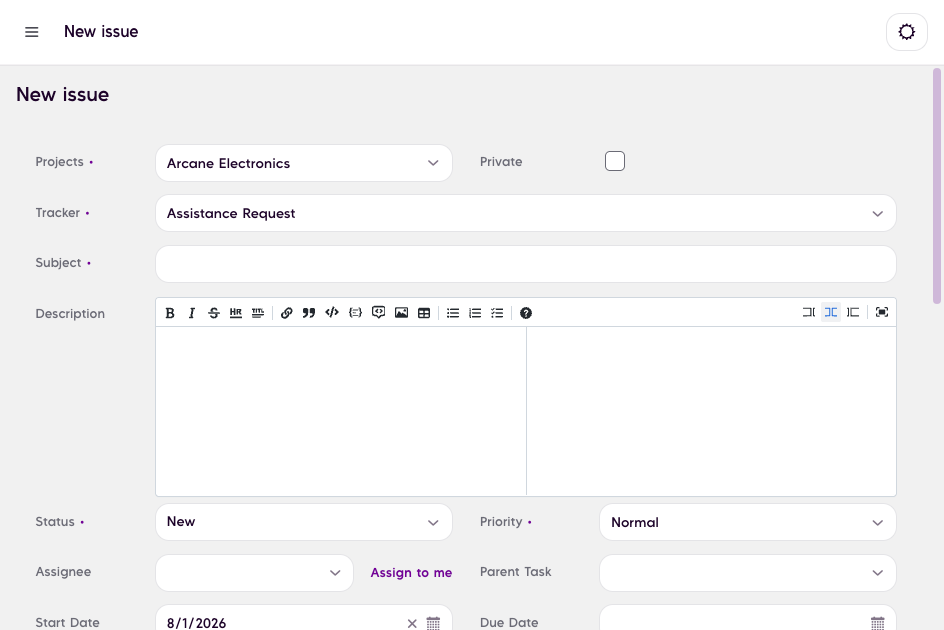Insert a code block with braces
The image size is (944, 630).
tap(355, 313)
